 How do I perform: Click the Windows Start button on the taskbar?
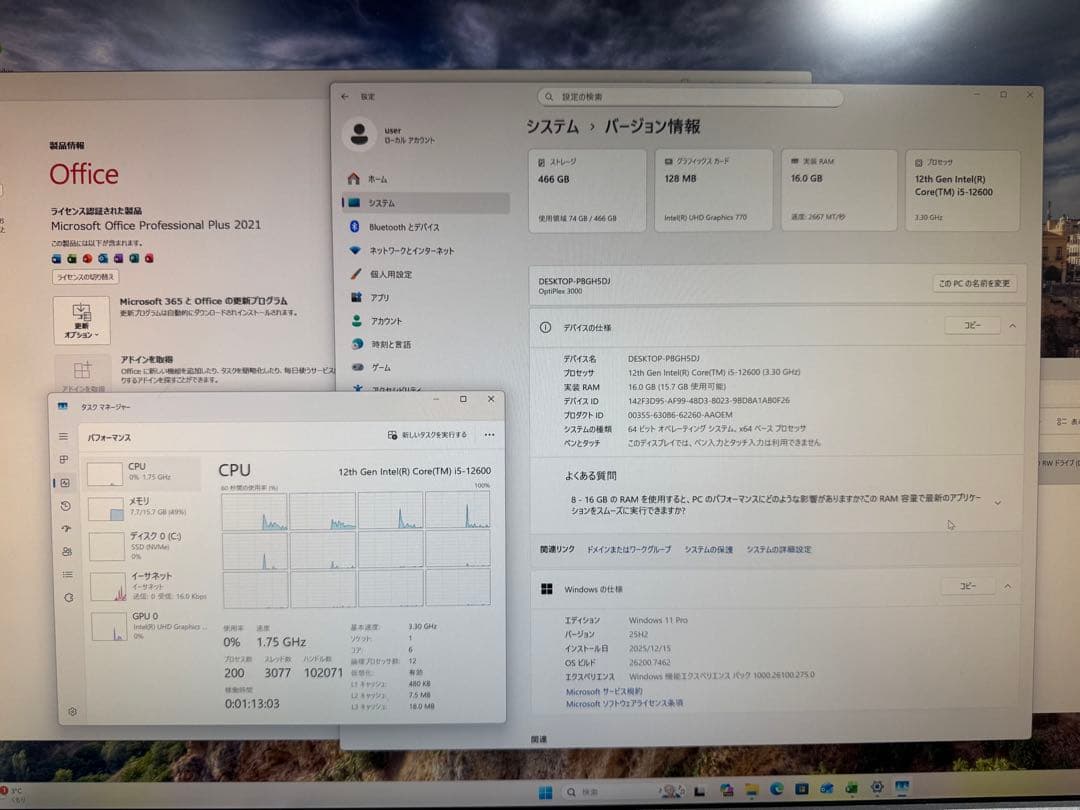coord(544,789)
